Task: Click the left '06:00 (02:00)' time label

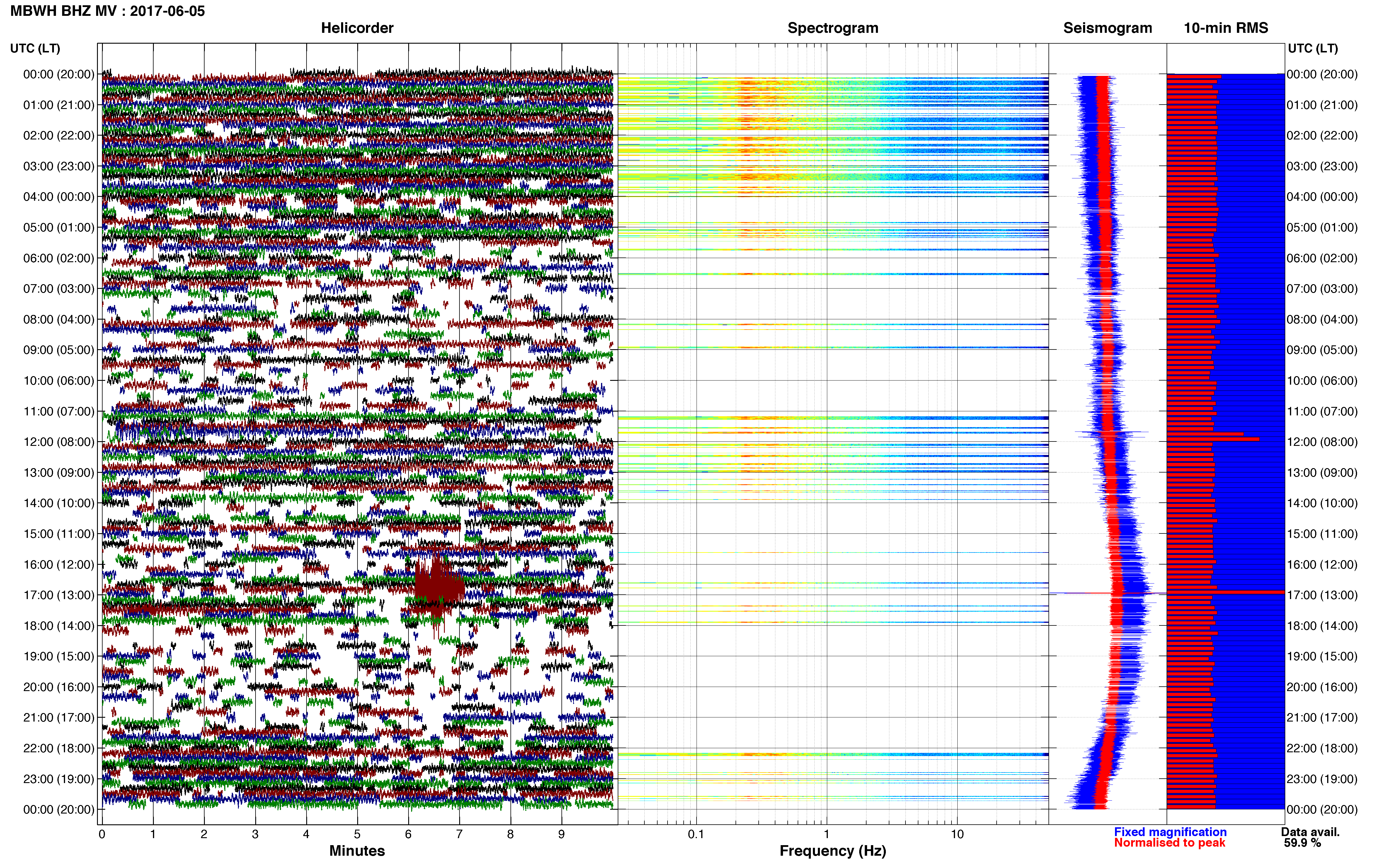Action: tap(59, 258)
